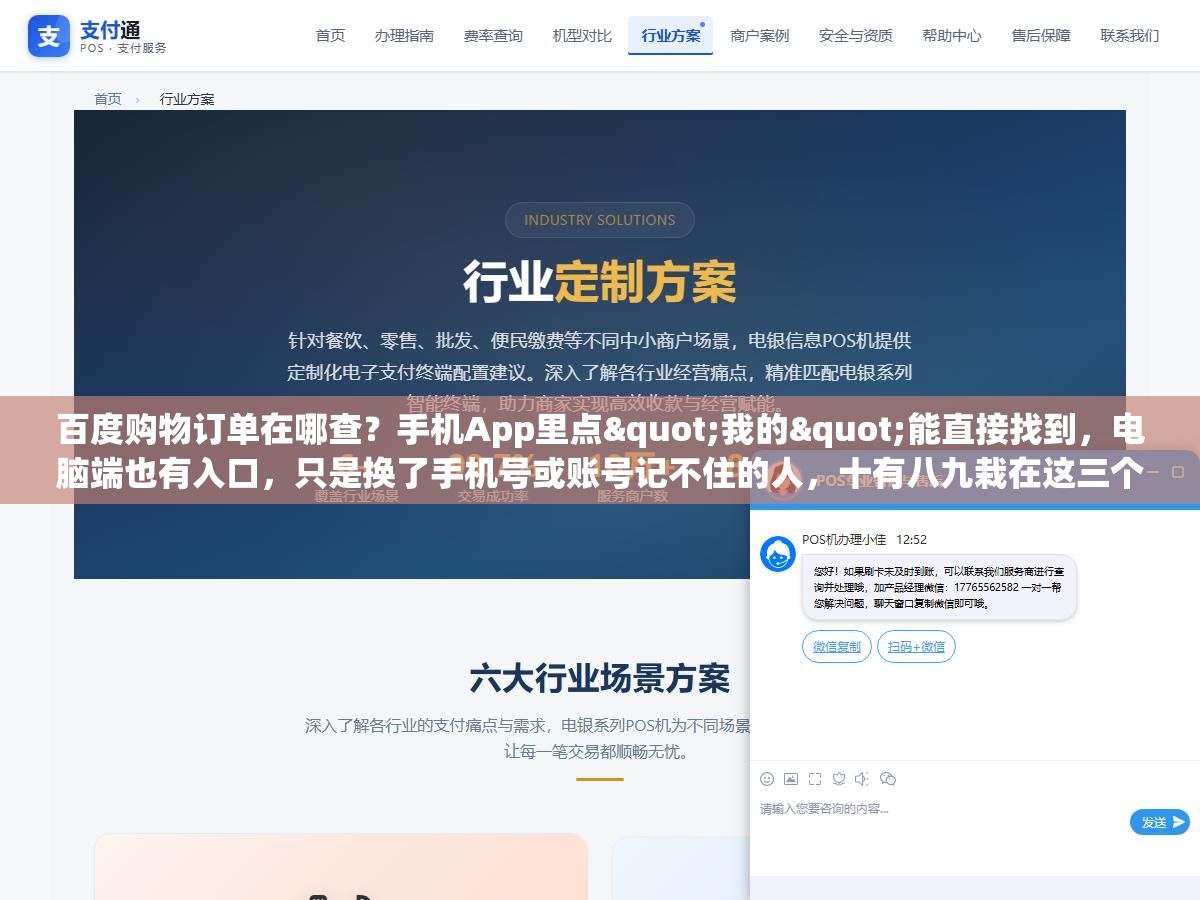The image size is (1200, 900).
Task: Open the 商户案例 nav item
Action: [760, 36]
